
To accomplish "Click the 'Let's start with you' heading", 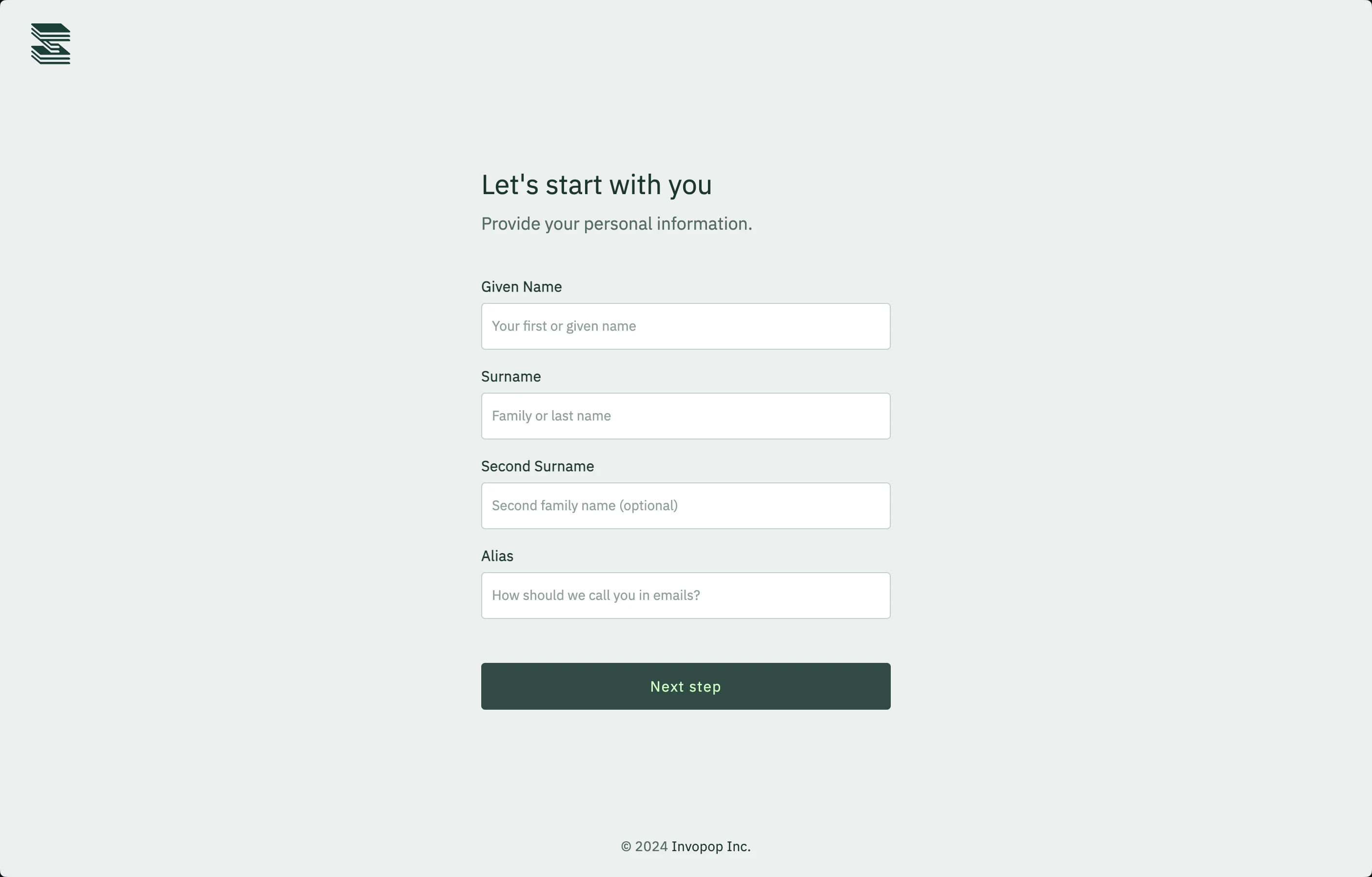I will 597,184.
